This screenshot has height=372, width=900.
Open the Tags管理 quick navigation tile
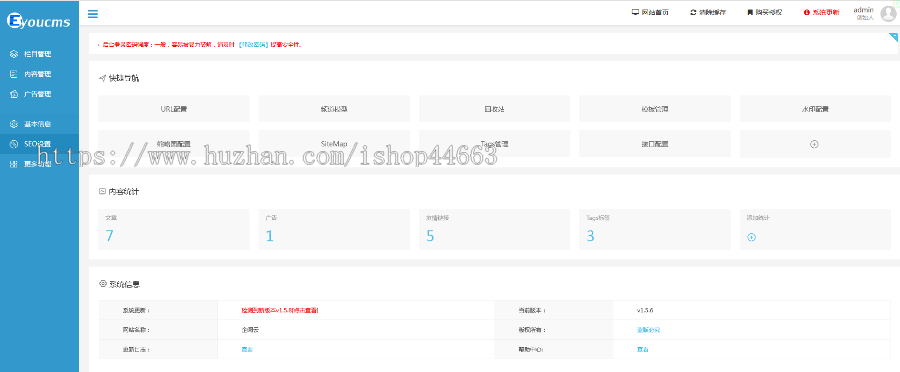(x=494, y=144)
